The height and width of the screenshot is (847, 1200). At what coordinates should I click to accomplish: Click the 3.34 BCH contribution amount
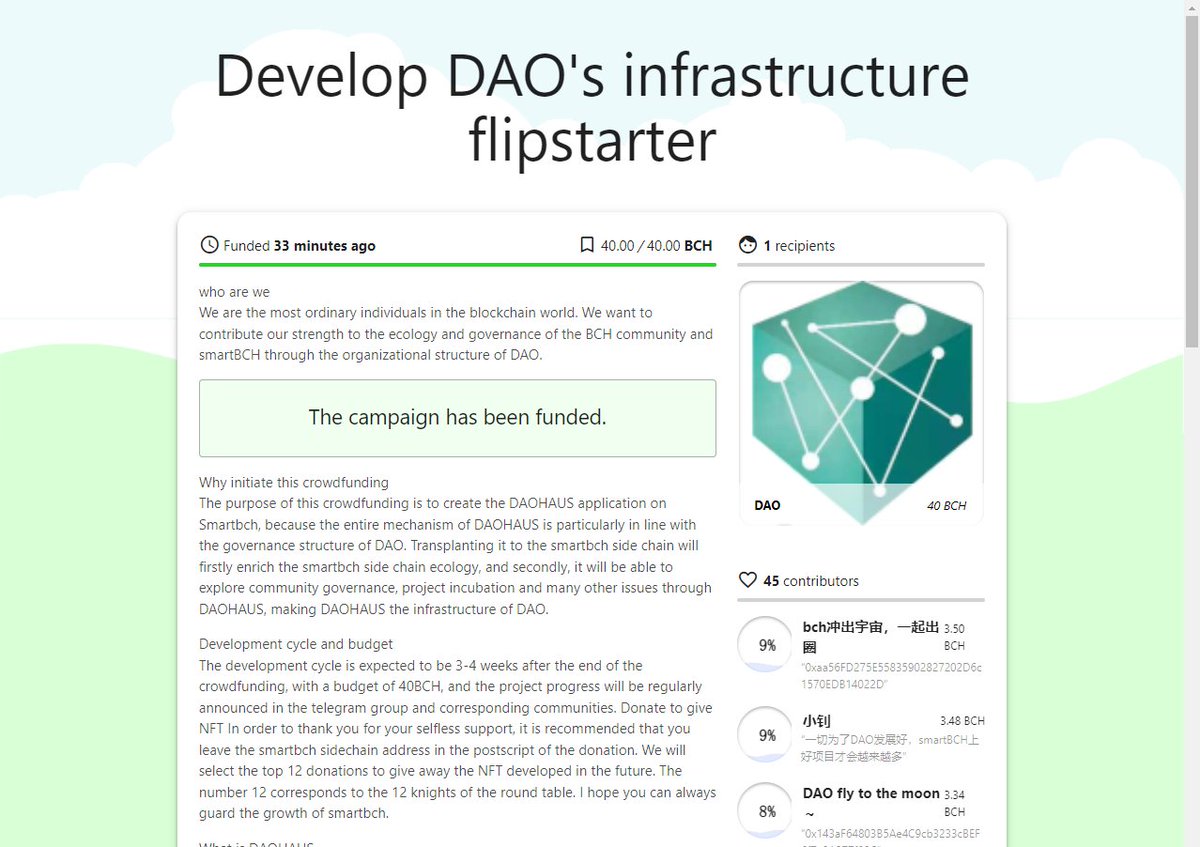[954, 803]
